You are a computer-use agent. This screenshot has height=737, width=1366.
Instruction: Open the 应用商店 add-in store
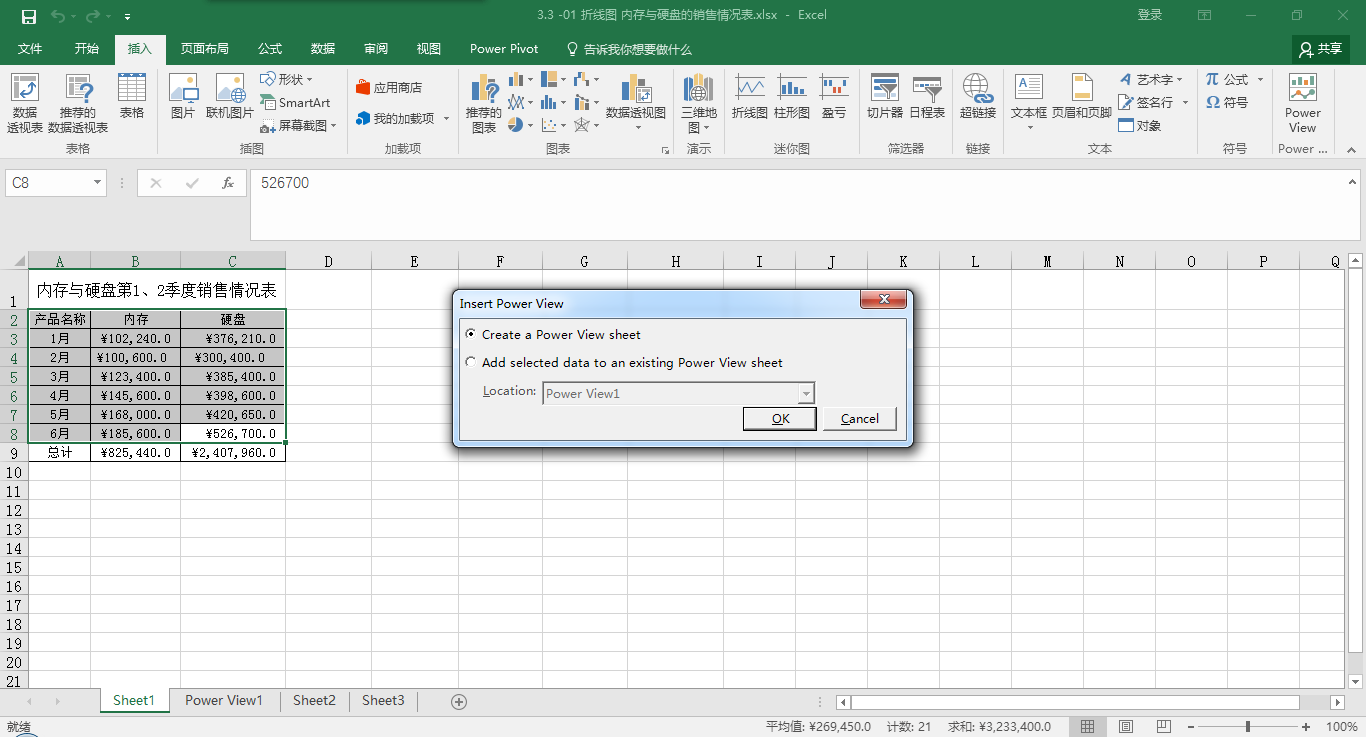389,88
